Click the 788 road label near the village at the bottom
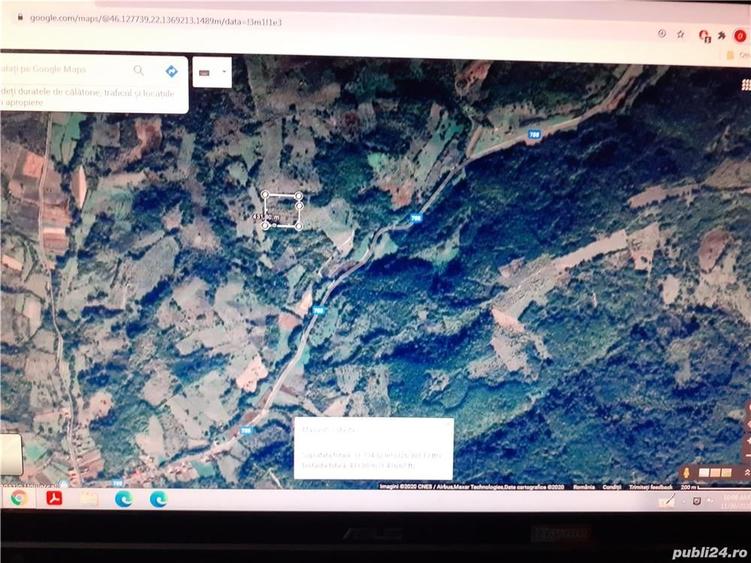 click(x=246, y=430)
